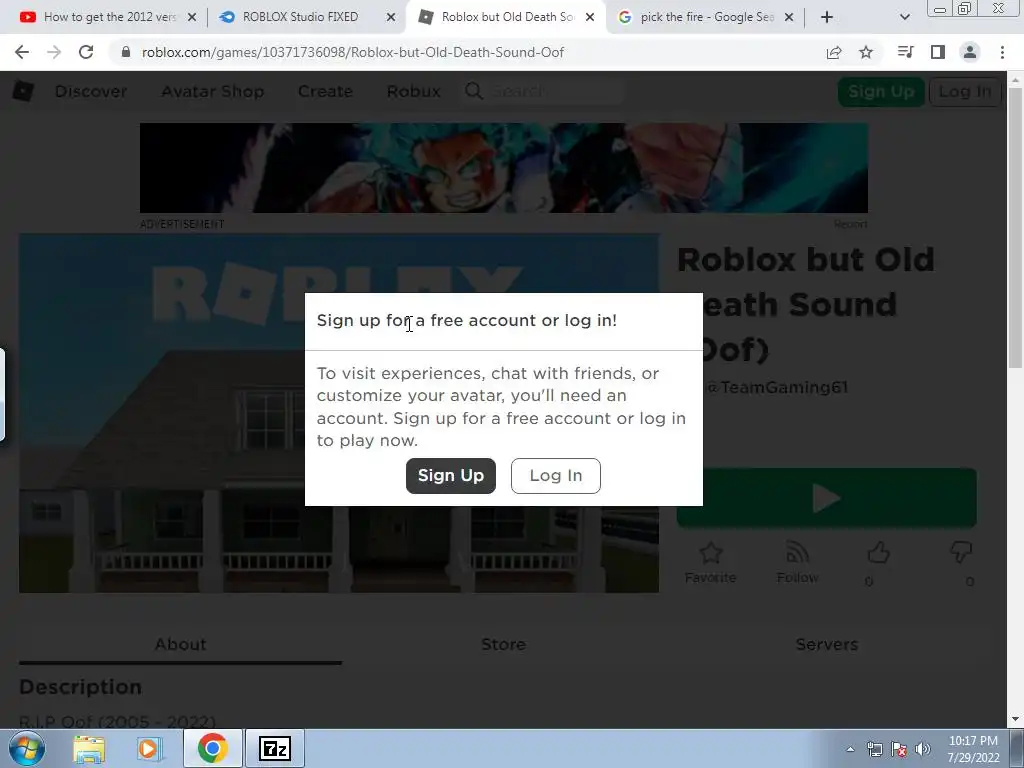Image resolution: width=1024 pixels, height=768 pixels.
Task: Click the page vertical scrollbar thumb
Action: 1016,229
